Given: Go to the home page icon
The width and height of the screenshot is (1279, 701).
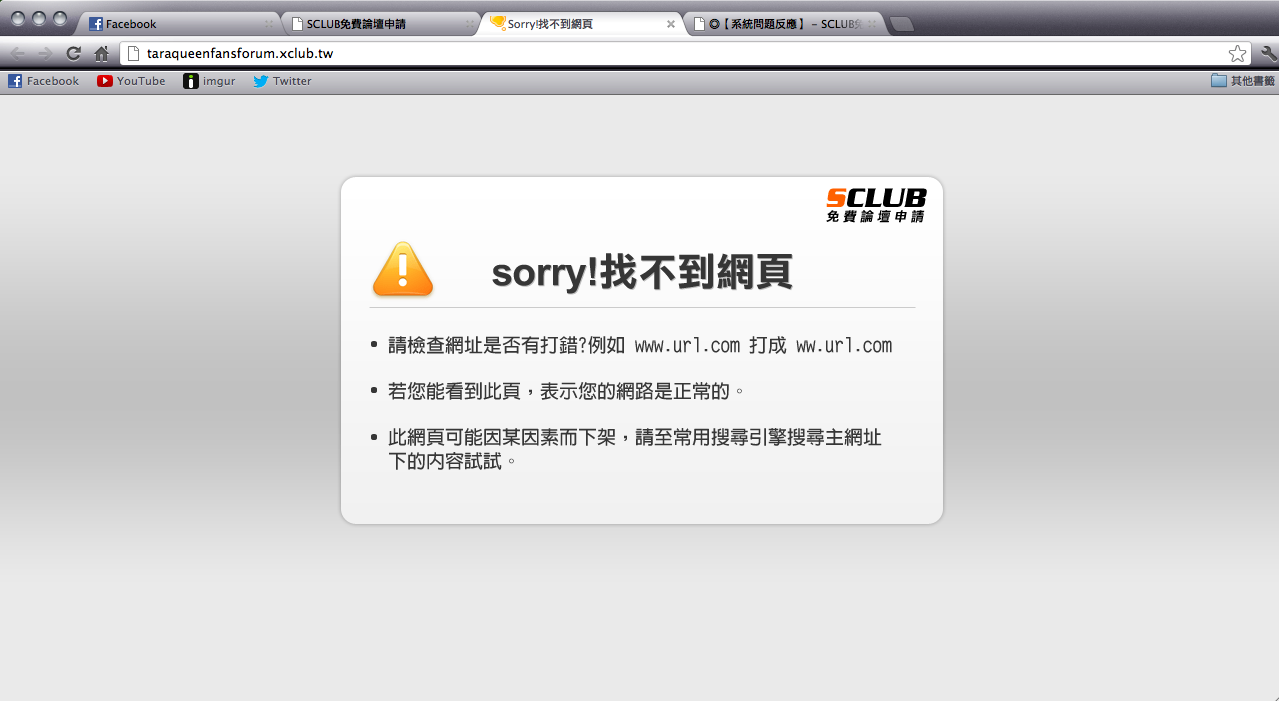Looking at the screenshot, I should coord(101,53).
